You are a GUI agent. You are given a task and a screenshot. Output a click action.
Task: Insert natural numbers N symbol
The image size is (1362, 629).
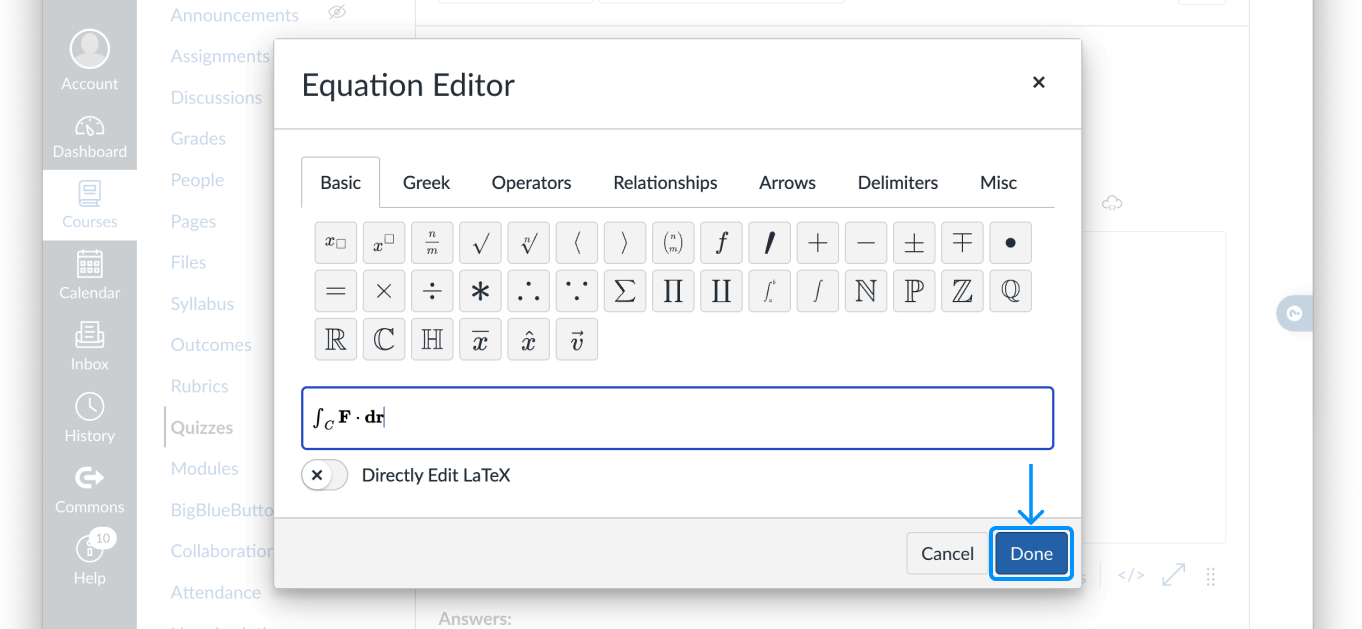[x=866, y=291]
